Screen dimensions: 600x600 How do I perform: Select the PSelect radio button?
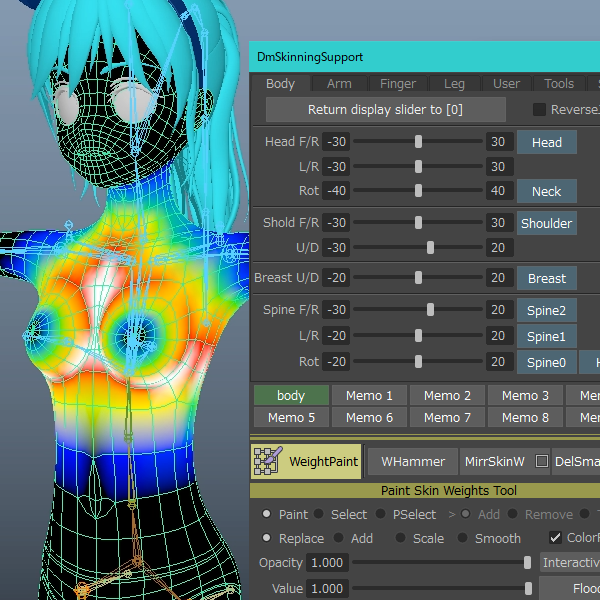(x=380, y=514)
